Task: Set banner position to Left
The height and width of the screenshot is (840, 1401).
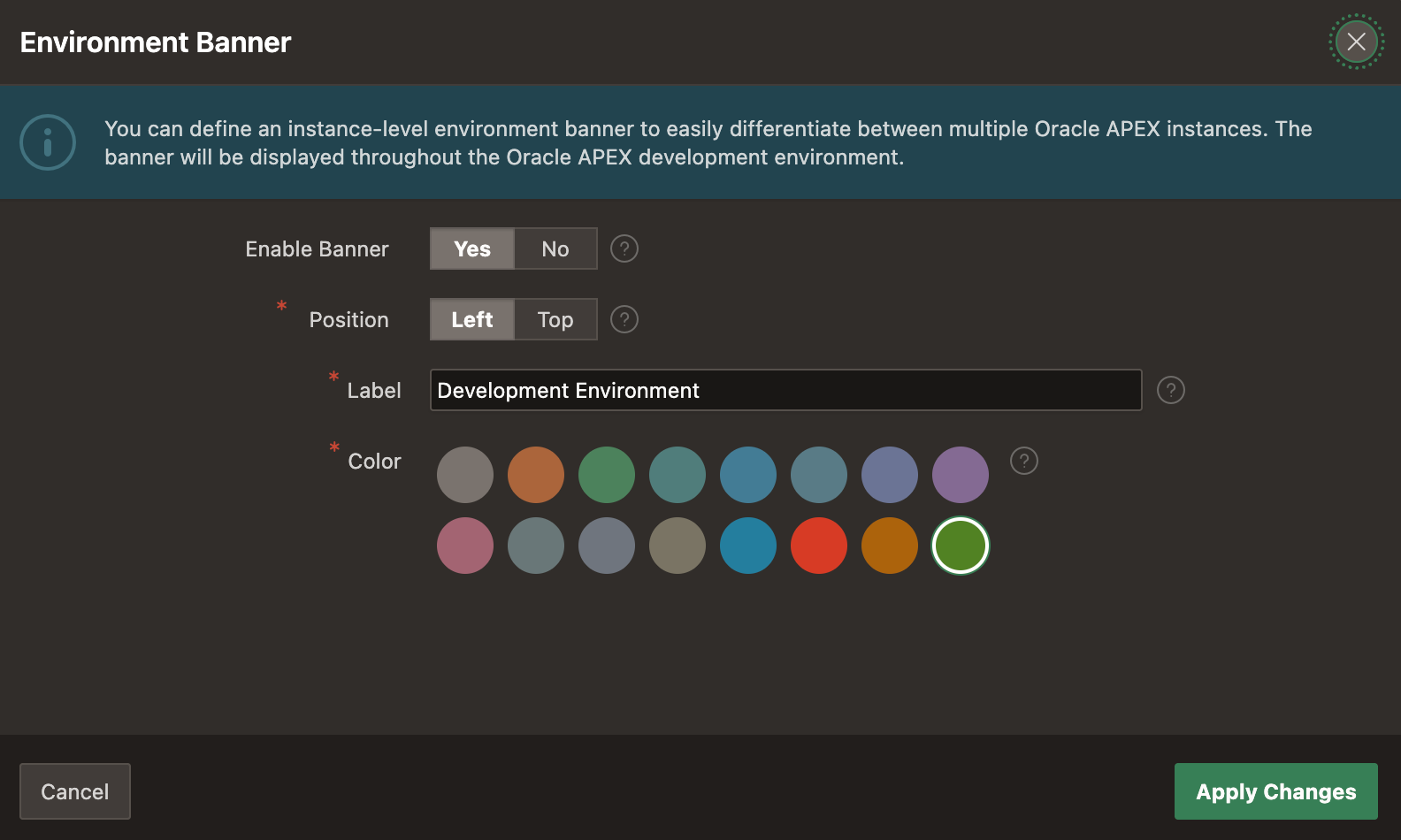Action: tap(472, 319)
